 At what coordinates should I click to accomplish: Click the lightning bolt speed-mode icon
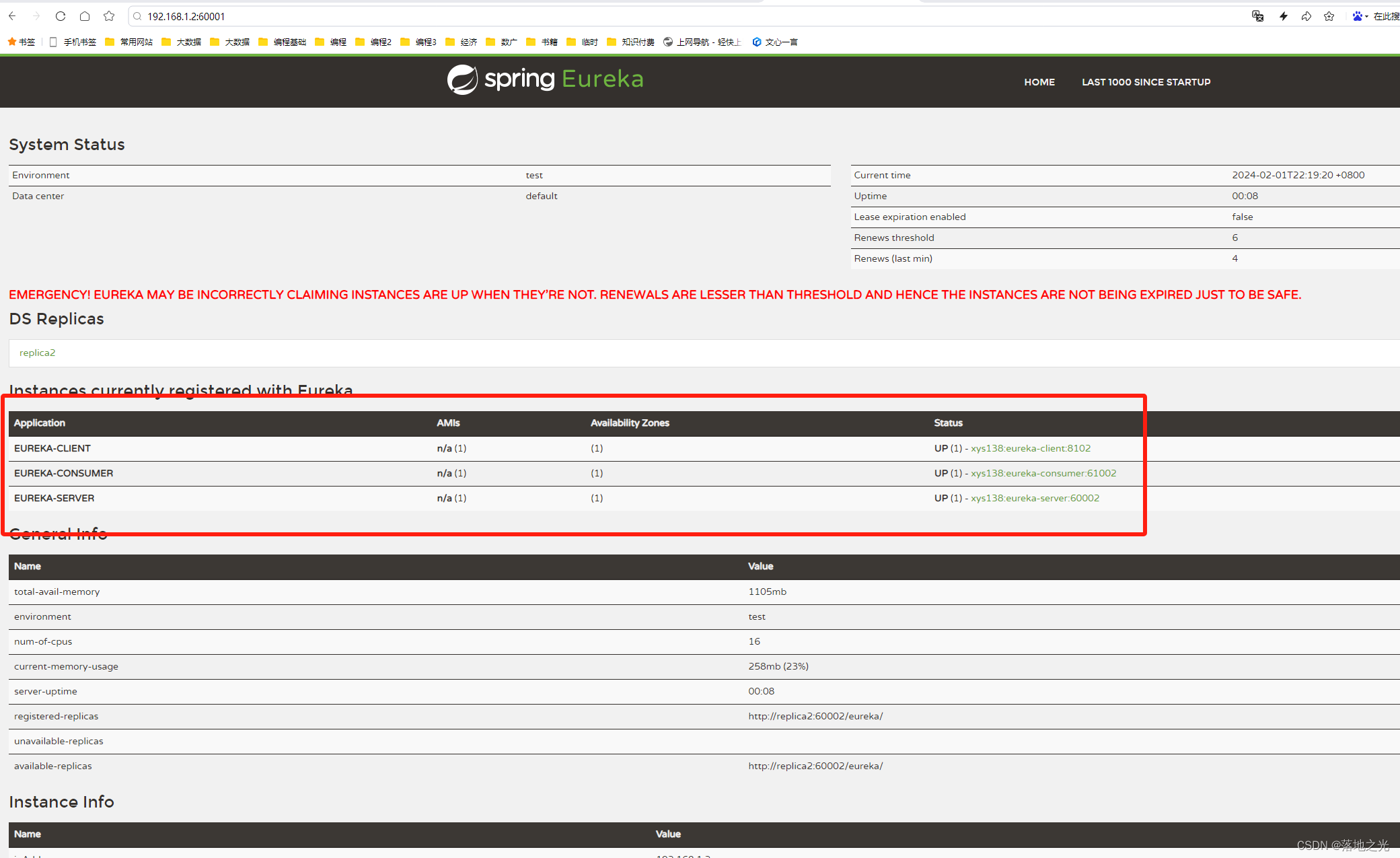(1283, 16)
